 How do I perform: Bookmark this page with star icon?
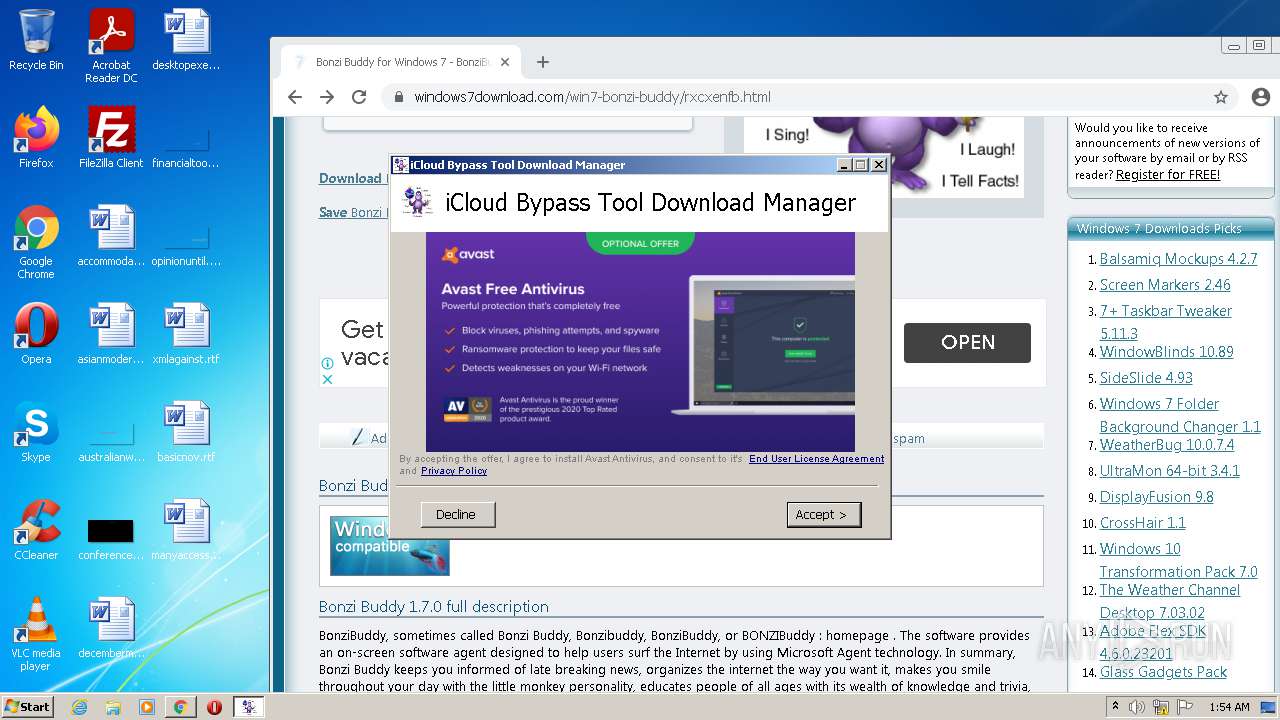pos(1220,97)
